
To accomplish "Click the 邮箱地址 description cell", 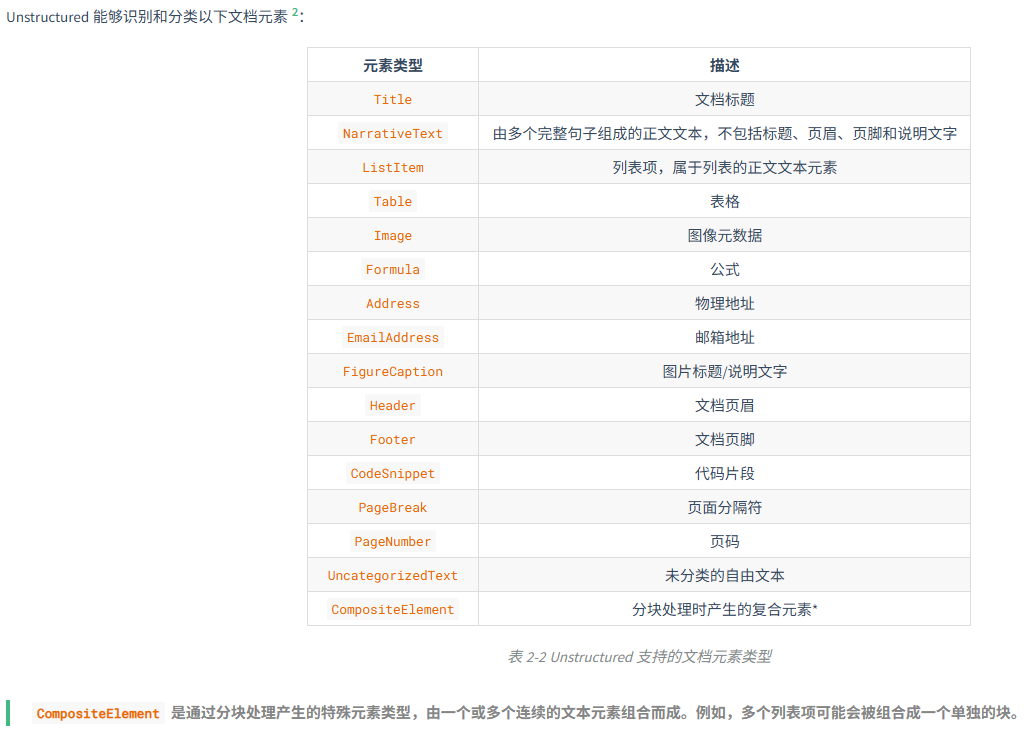I will [724, 338].
